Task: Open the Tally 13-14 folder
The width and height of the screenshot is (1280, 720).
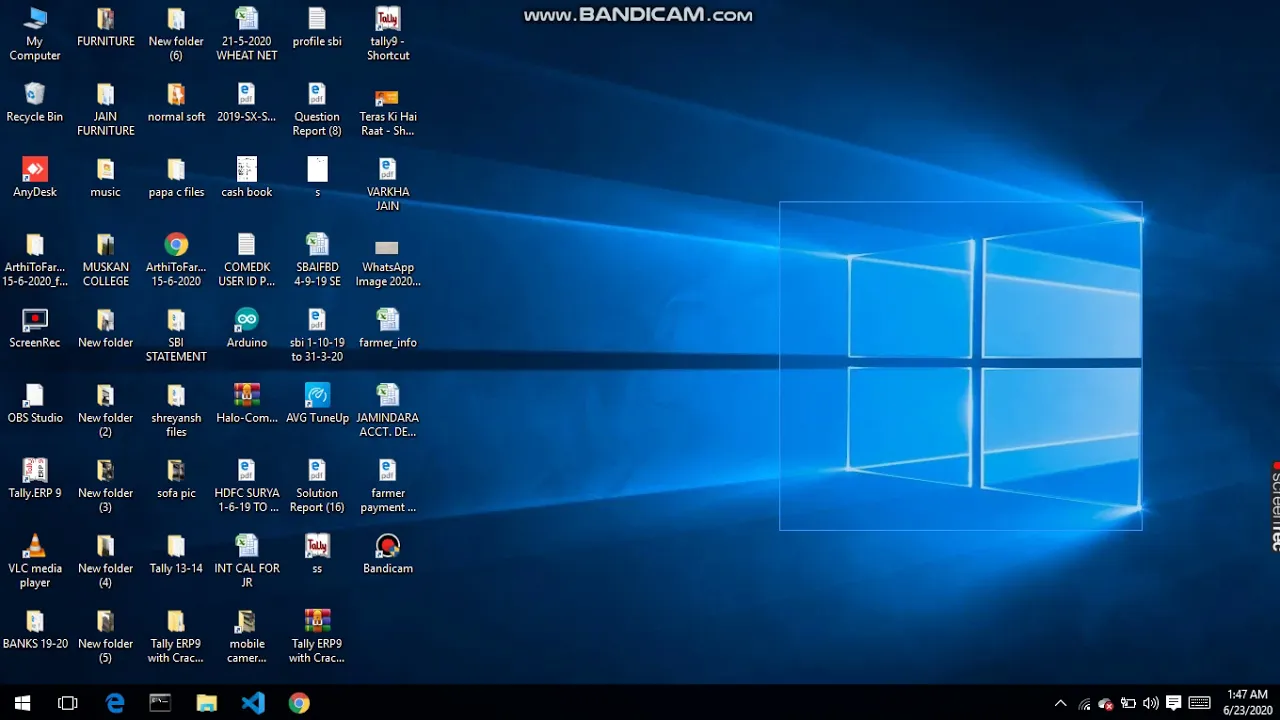Action: pyautogui.click(x=176, y=553)
